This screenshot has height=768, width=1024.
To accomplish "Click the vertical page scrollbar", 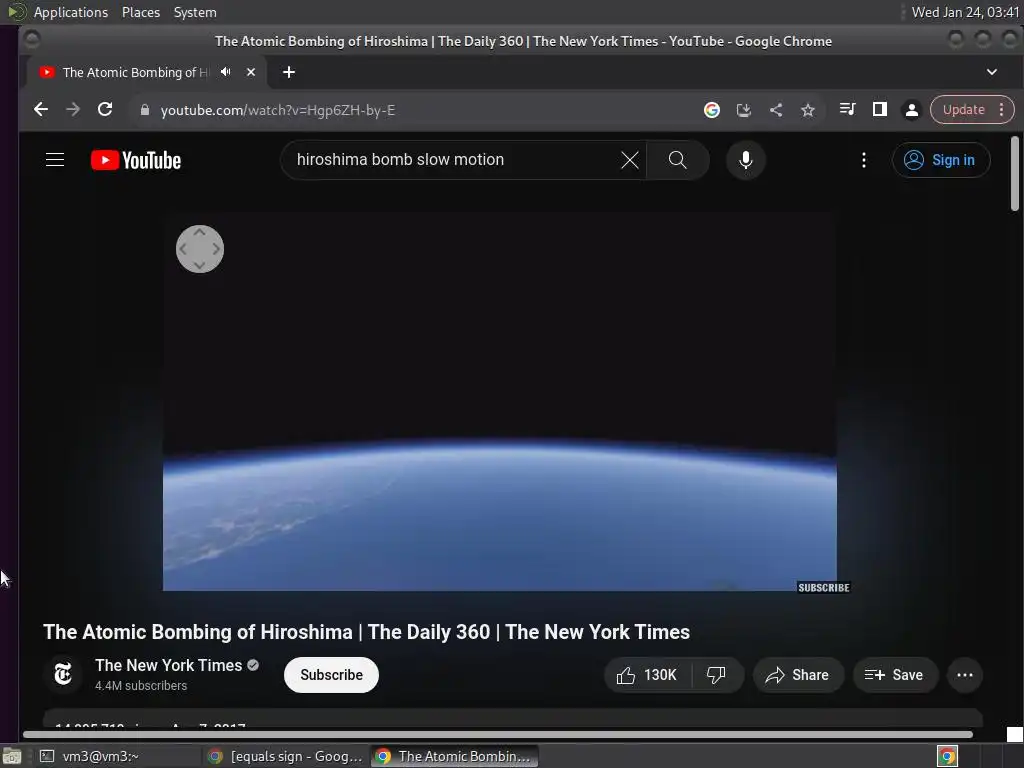I will (x=1014, y=174).
